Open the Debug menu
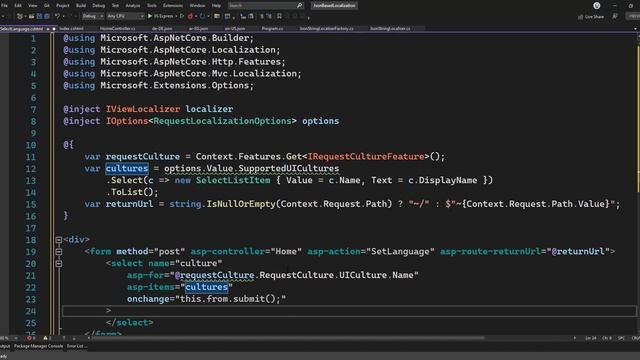 click(98, 6)
